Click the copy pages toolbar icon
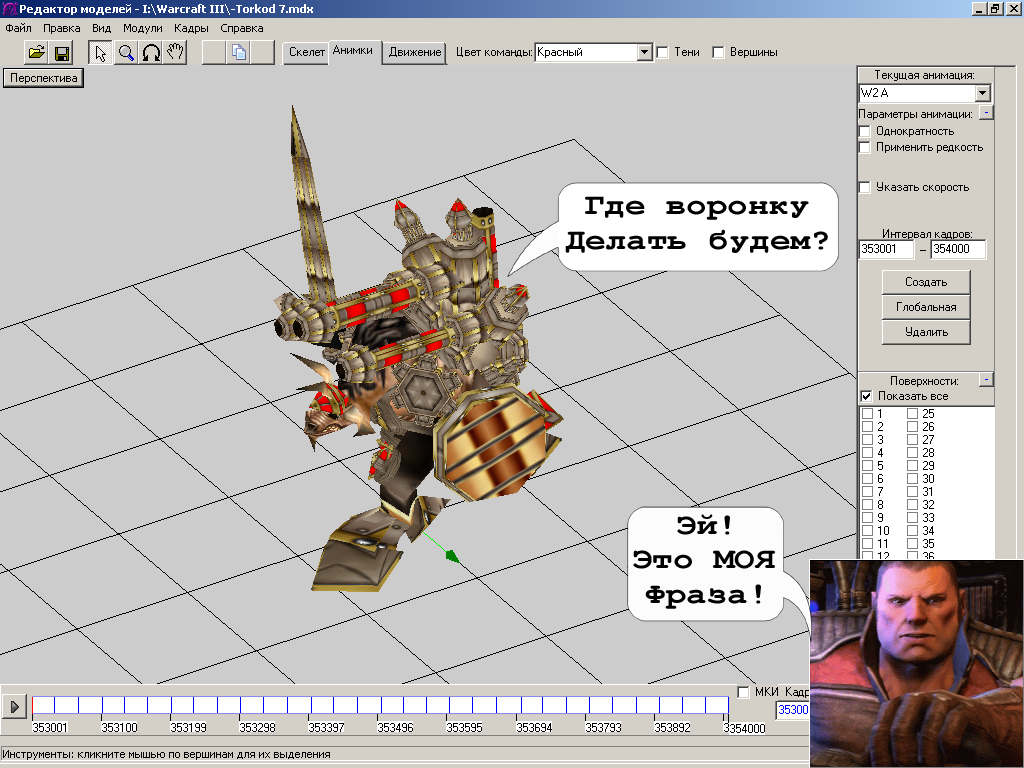This screenshot has height=768, width=1024. click(239, 53)
